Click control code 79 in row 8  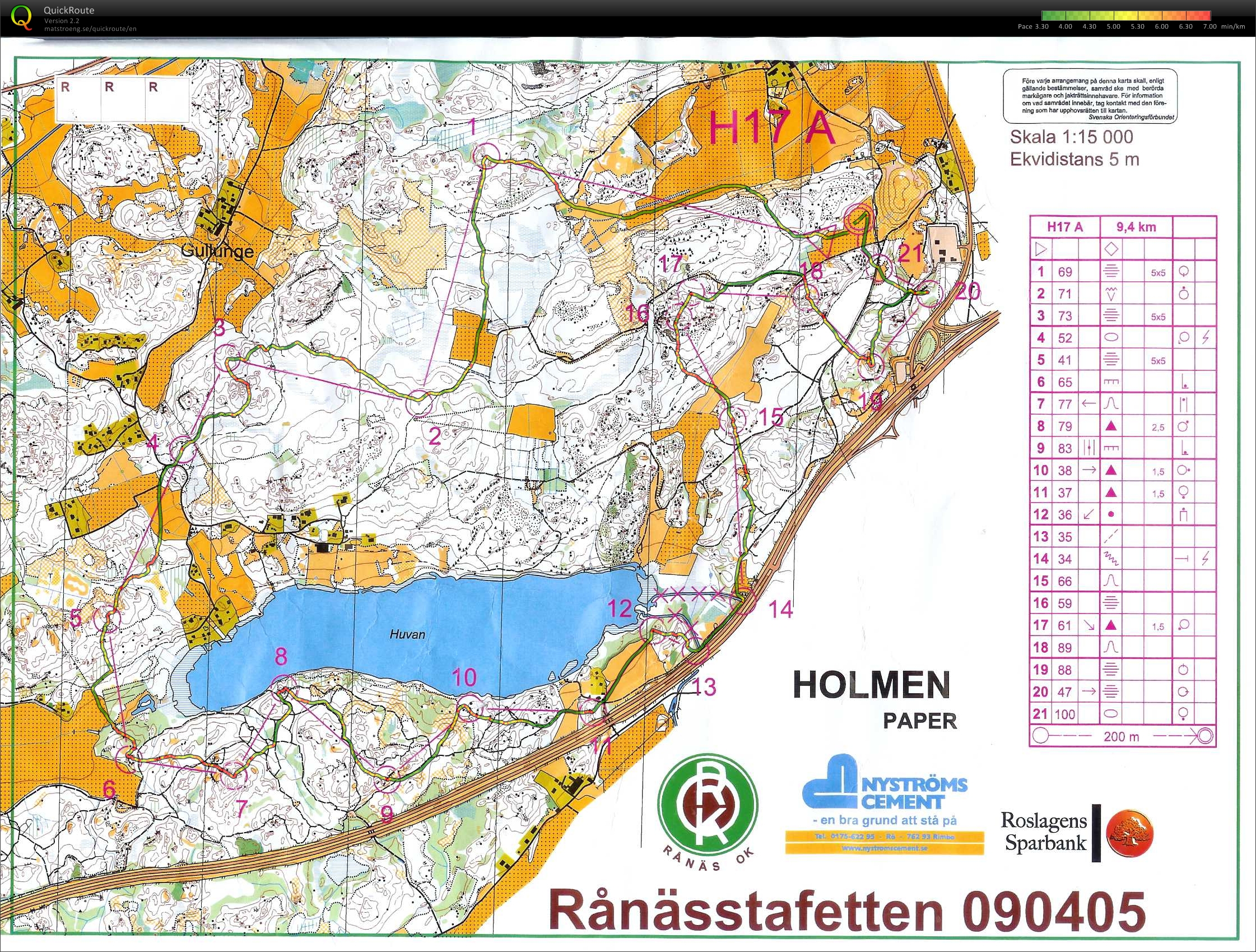tap(1064, 426)
